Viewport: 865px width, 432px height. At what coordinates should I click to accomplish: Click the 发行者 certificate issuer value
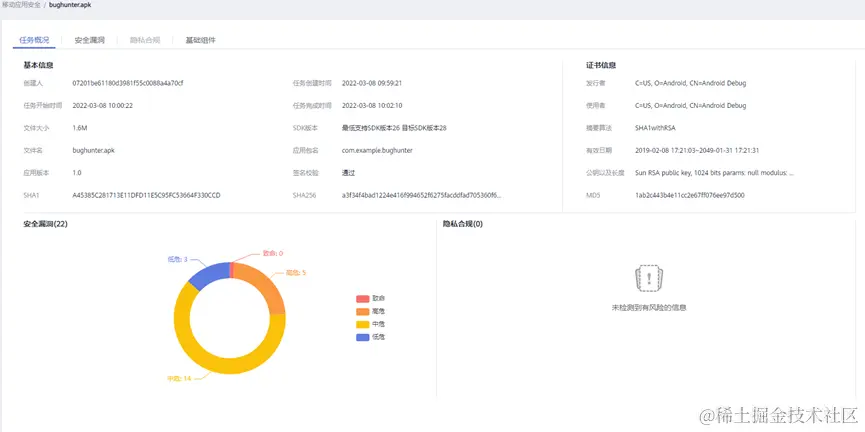[x=691, y=83]
